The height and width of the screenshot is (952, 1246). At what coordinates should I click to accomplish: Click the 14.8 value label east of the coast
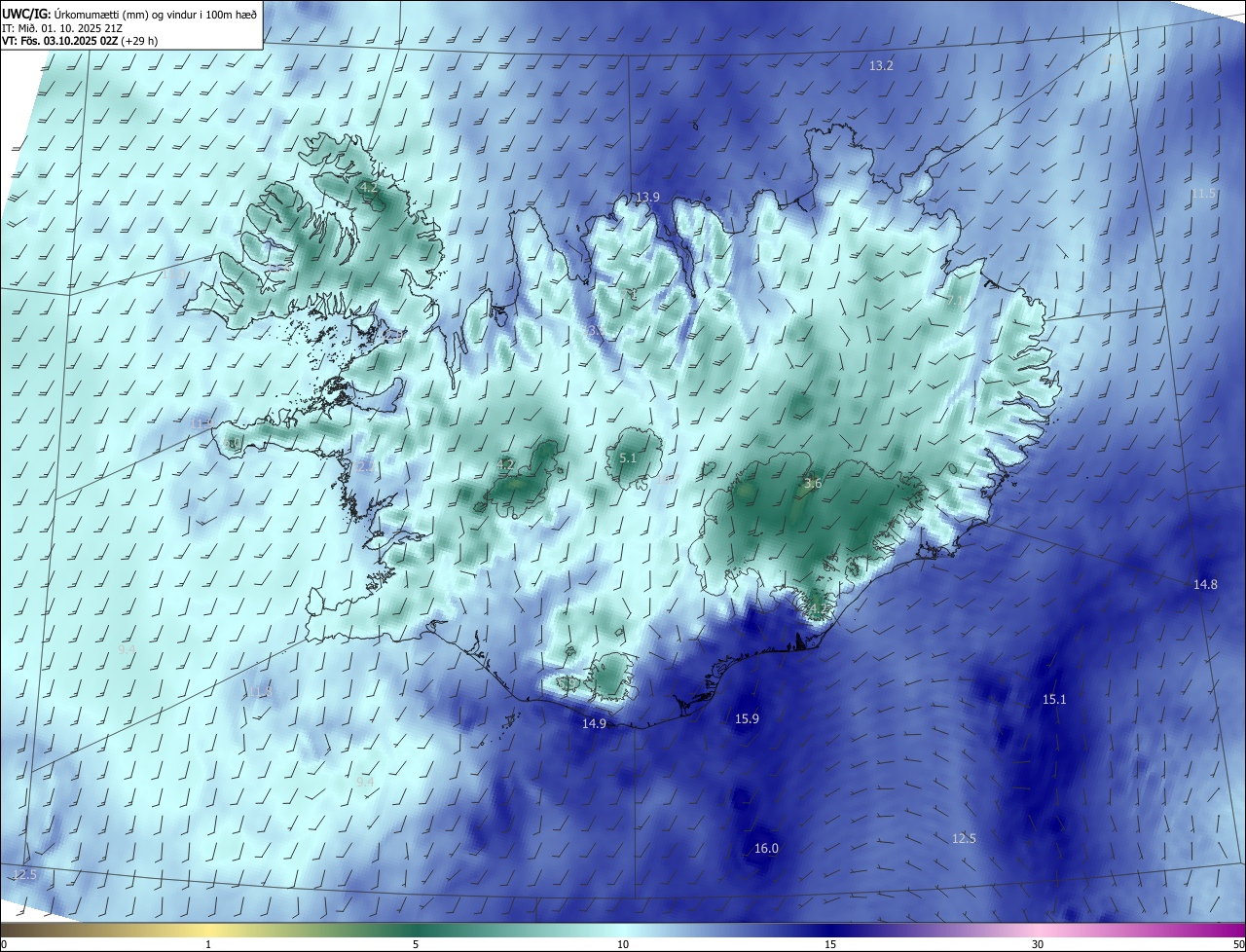pyautogui.click(x=1205, y=584)
